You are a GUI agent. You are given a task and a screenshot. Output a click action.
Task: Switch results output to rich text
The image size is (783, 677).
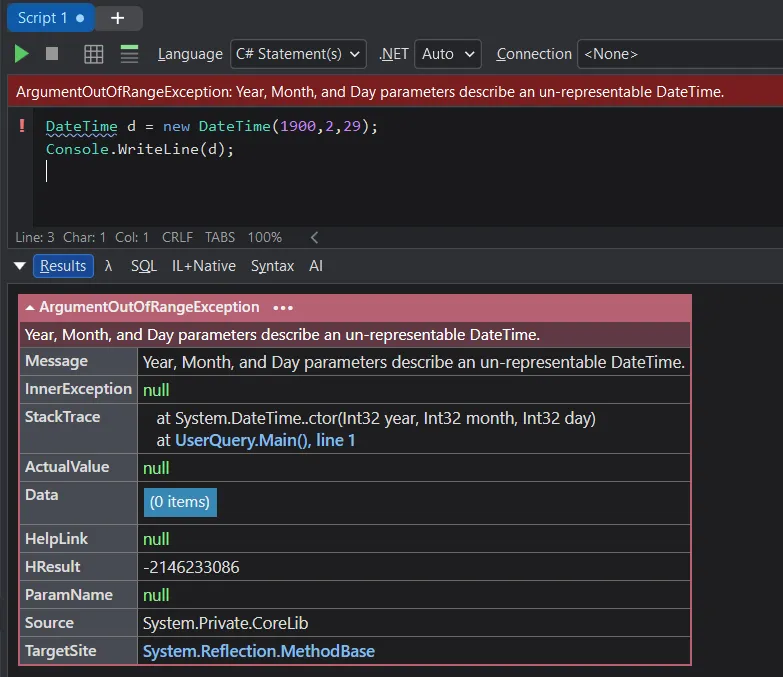(x=130, y=54)
